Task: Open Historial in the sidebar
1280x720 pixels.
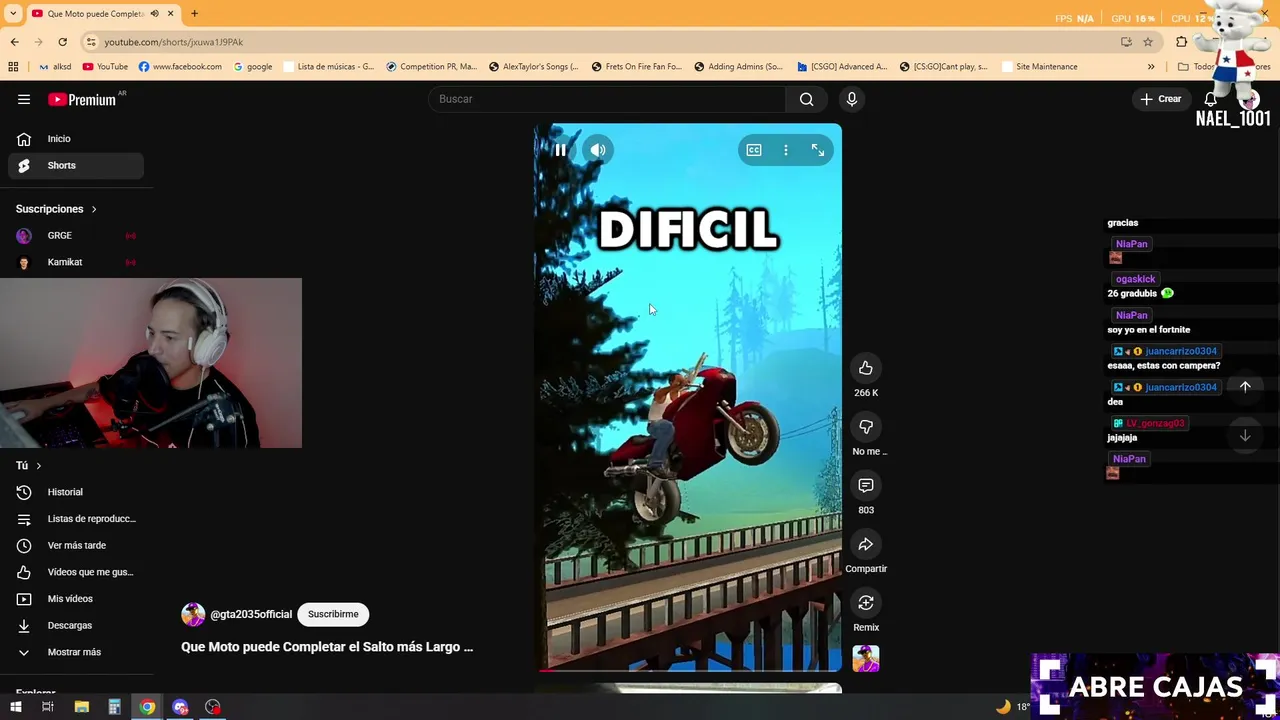Action: click(x=76, y=492)
